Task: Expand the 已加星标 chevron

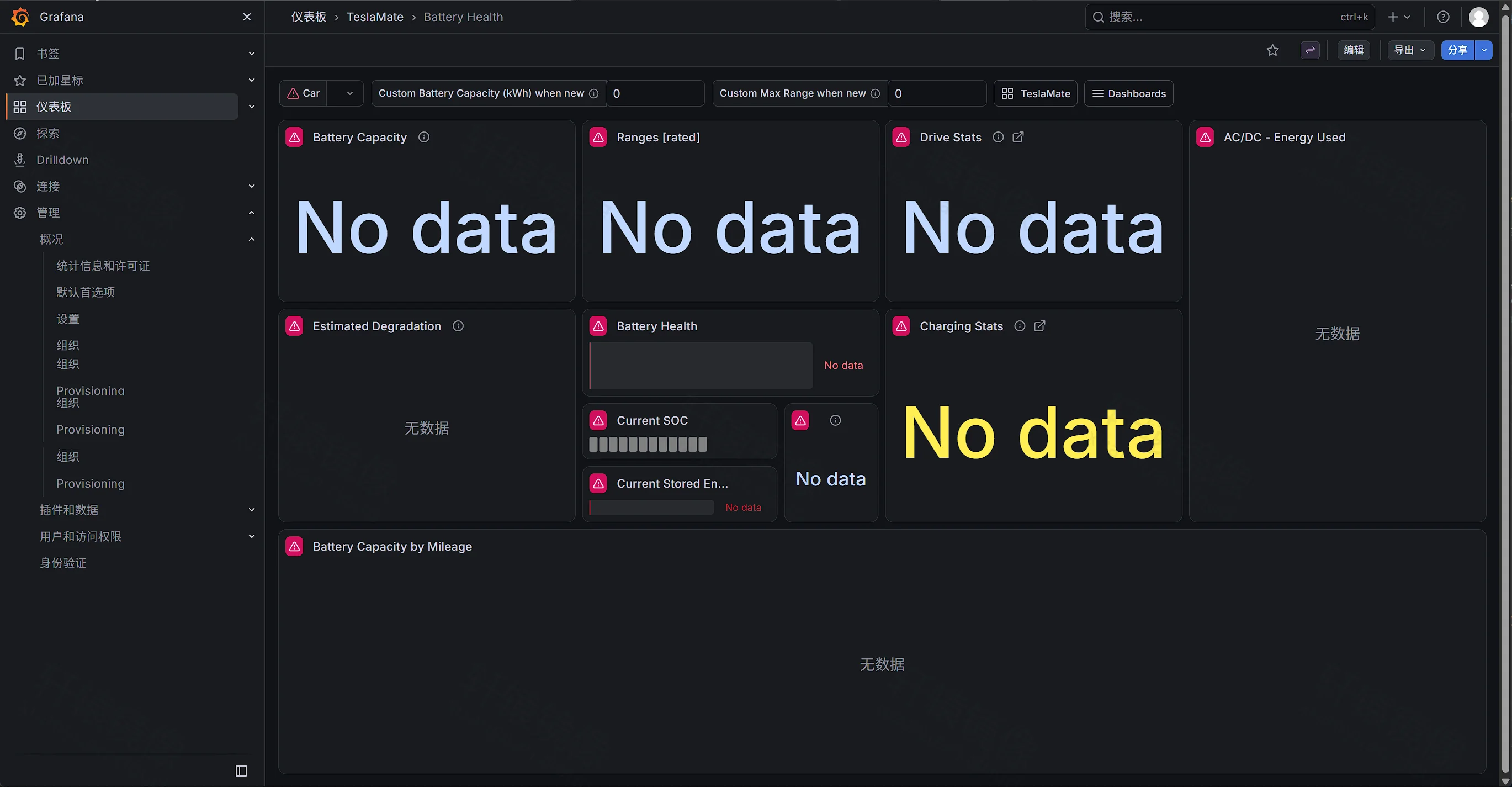Action: (252, 80)
